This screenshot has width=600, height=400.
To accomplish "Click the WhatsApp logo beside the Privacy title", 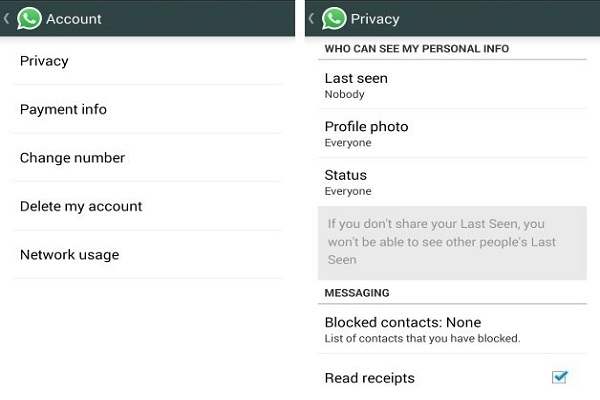I will point(334,18).
